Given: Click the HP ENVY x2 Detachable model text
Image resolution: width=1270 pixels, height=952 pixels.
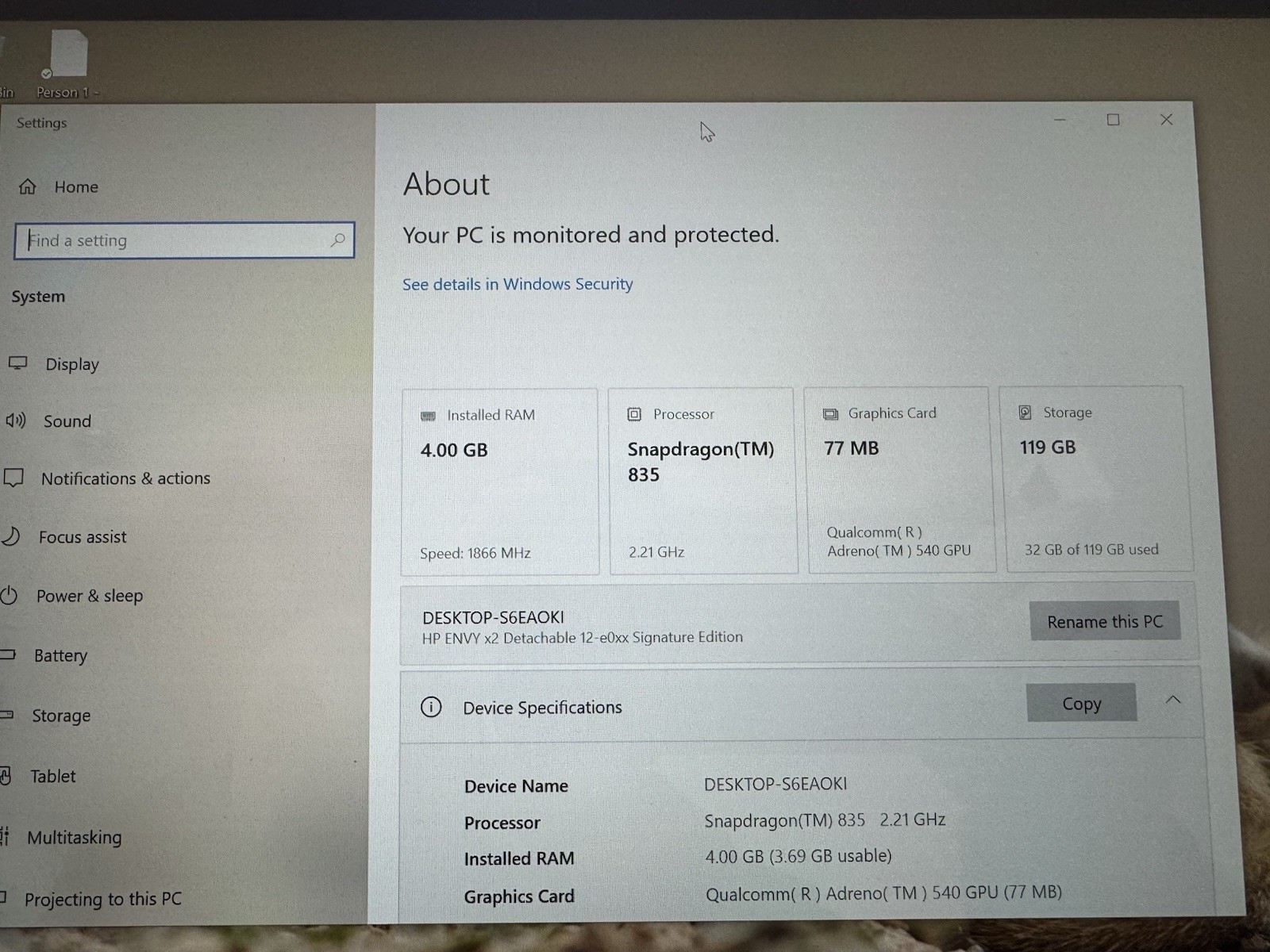Looking at the screenshot, I should pos(583,637).
